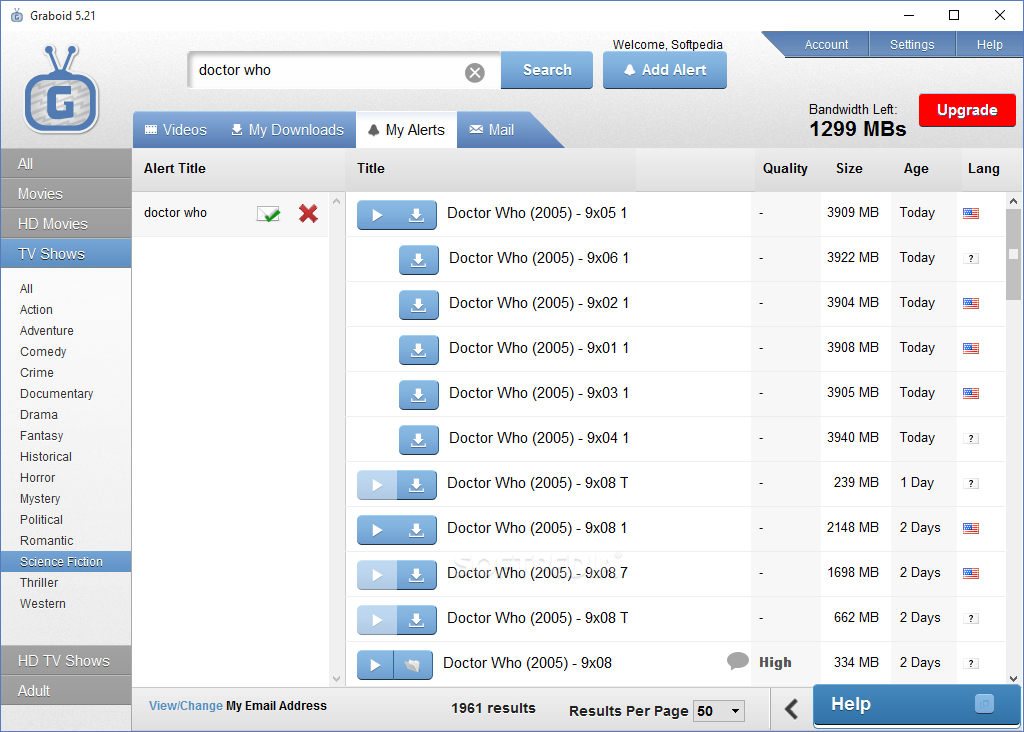This screenshot has height=732, width=1024.
Task: Sort results by Age column
Action: 916,168
